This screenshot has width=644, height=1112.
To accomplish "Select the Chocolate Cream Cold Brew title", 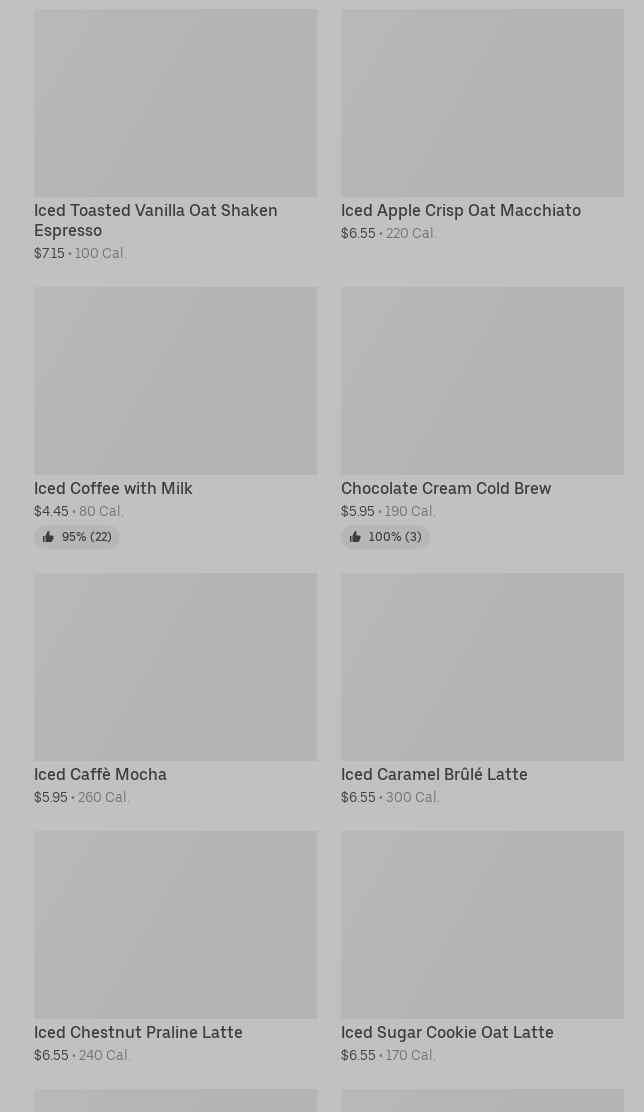I will click(445, 489).
